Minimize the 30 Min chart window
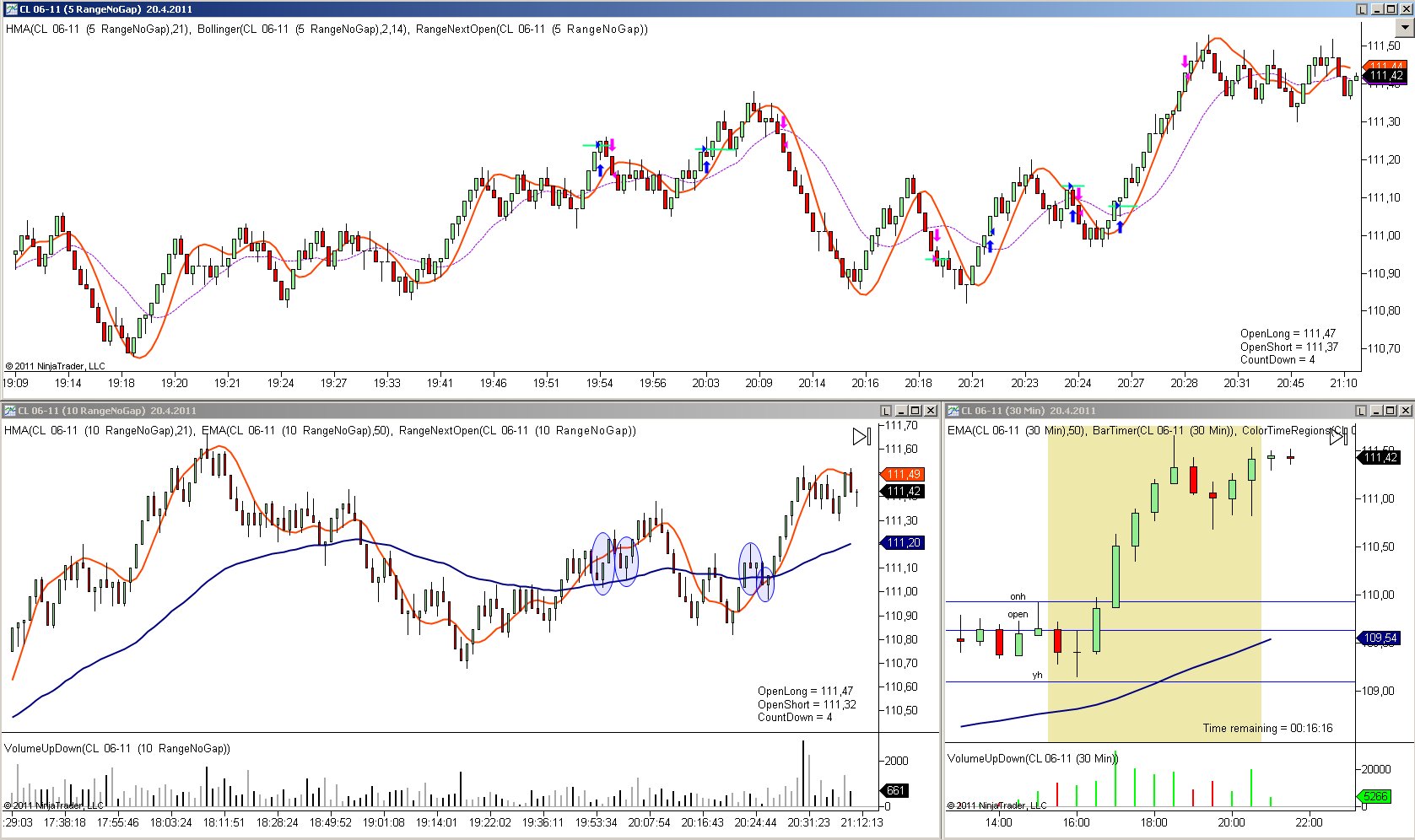This screenshot has height=840, width=1415. click(x=1377, y=411)
